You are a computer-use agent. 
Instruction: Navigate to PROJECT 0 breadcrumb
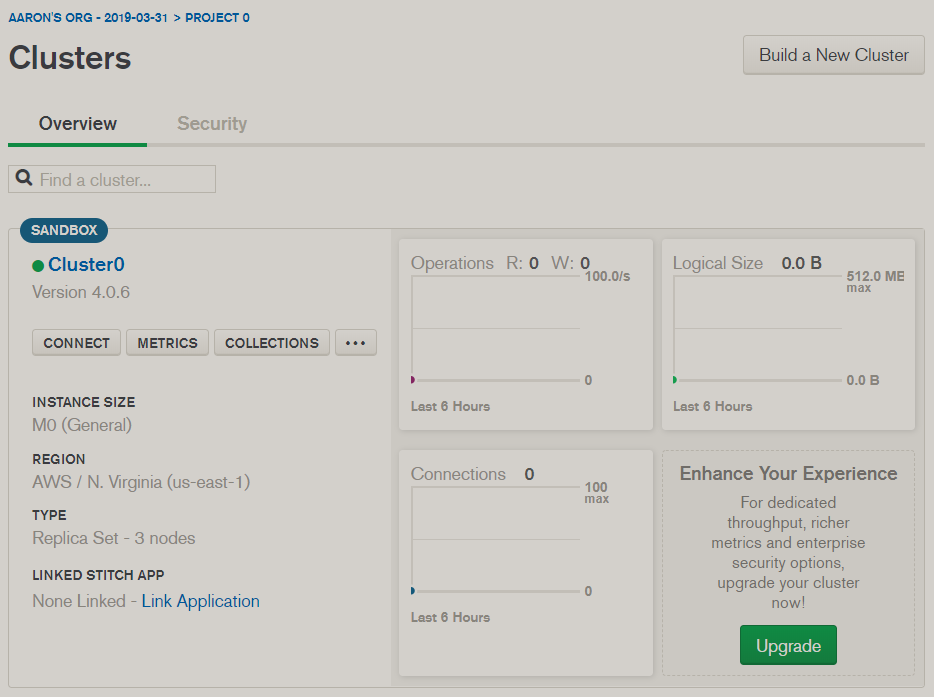(x=217, y=18)
